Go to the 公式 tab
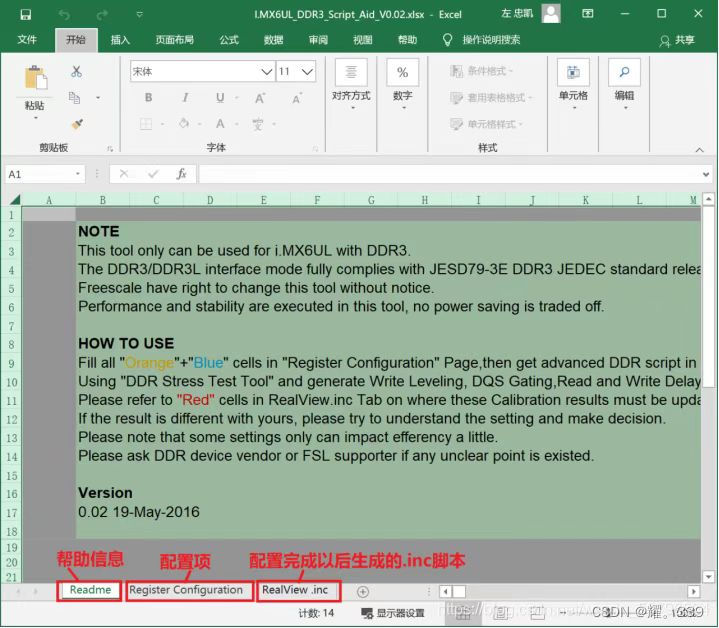Viewport: 719px width, 628px height. tap(229, 40)
